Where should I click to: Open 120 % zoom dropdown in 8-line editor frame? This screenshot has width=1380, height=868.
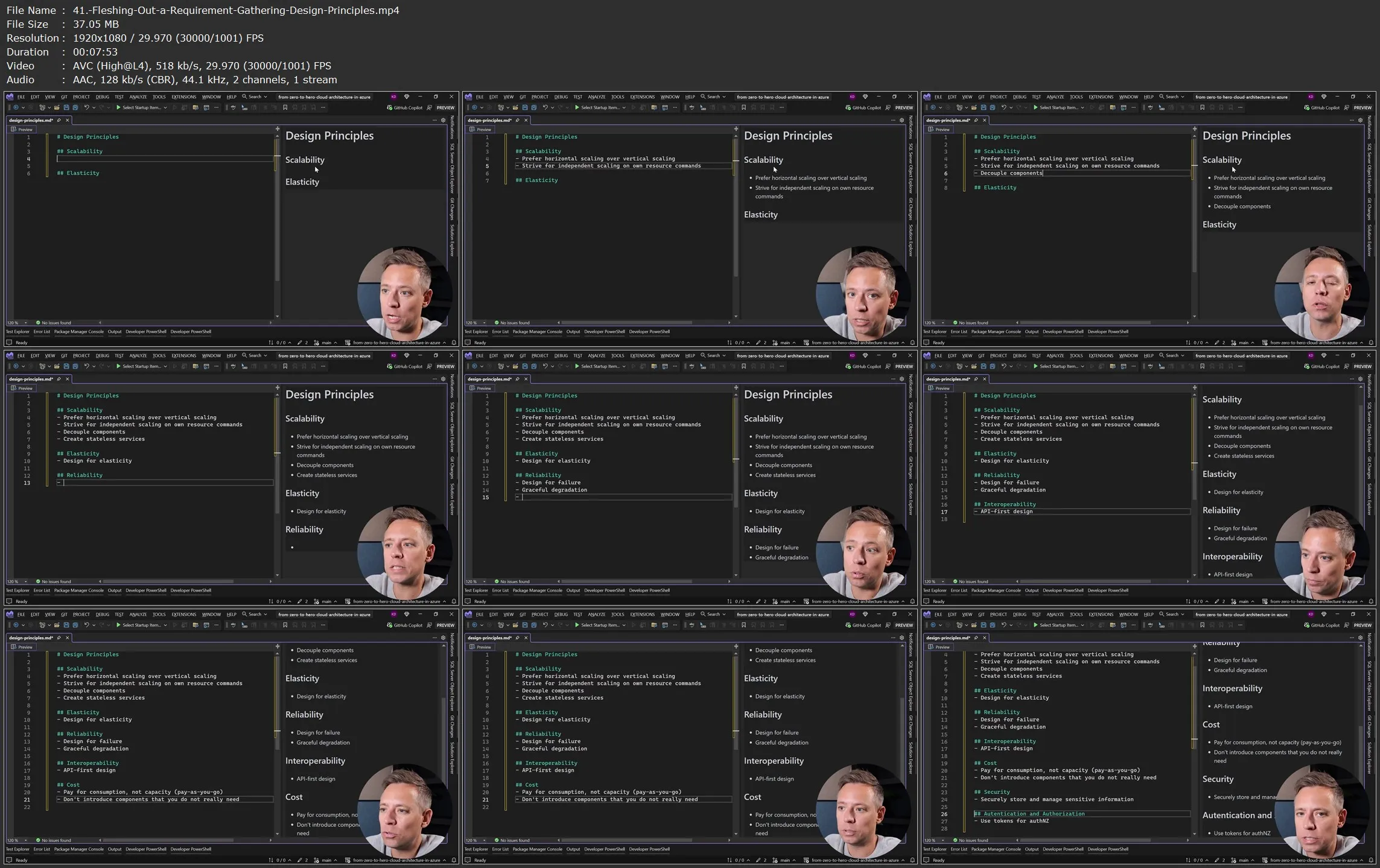pyautogui.click(x=943, y=323)
